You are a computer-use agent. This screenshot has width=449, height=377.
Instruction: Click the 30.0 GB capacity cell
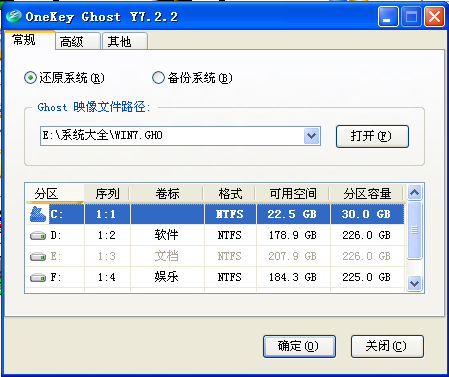pyautogui.click(x=367, y=214)
